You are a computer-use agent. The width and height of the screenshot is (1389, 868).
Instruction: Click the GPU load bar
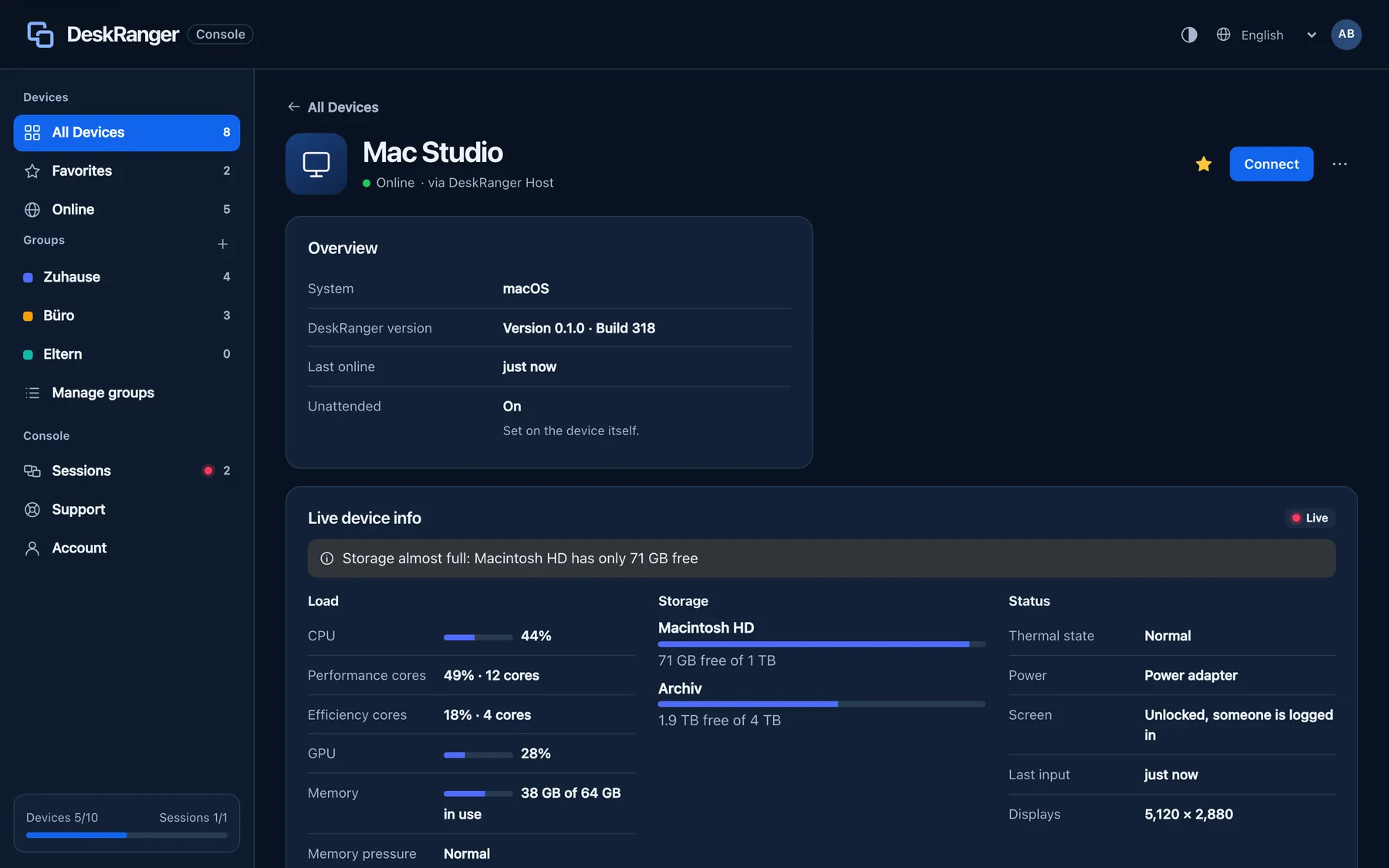(x=478, y=755)
